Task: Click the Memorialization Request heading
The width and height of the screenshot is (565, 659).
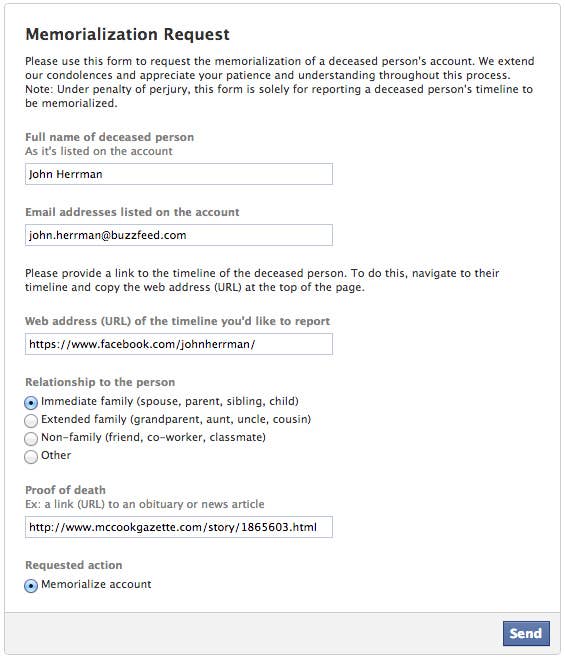Action: click(127, 34)
